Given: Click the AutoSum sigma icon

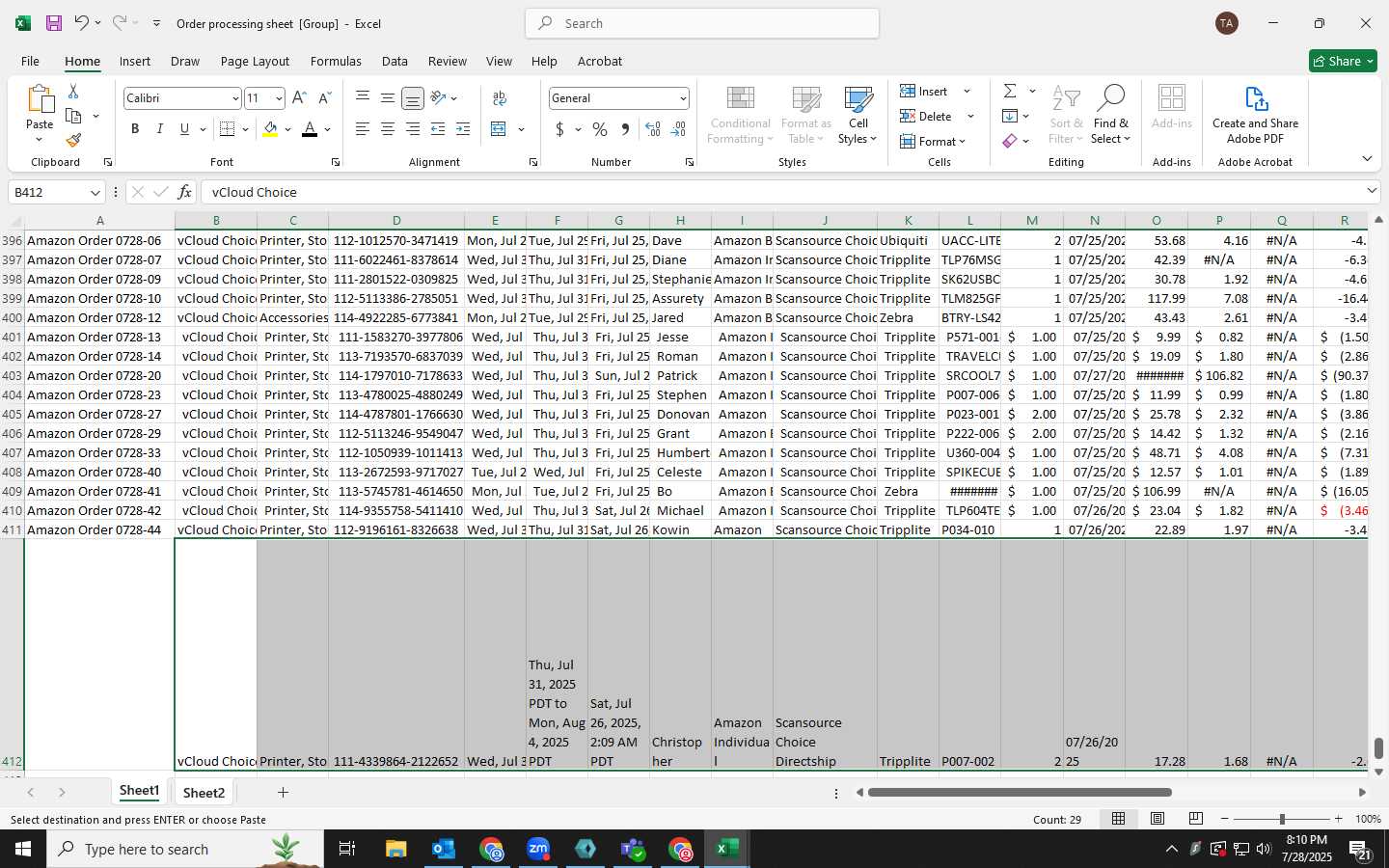Looking at the screenshot, I should point(1010,91).
